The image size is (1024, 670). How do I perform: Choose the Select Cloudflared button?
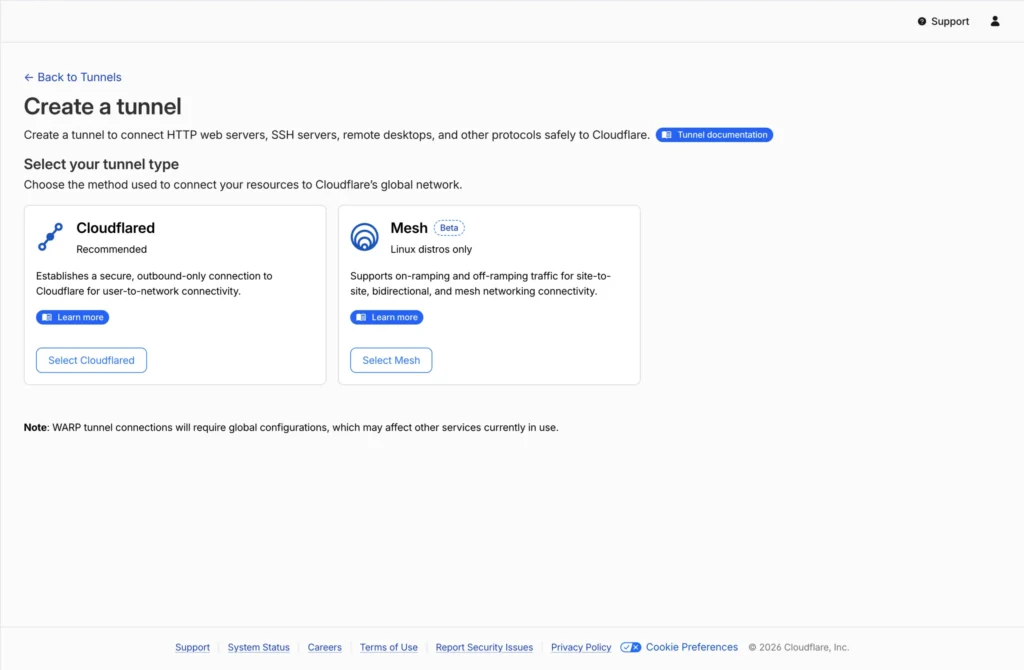pyautogui.click(x=91, y=360)
